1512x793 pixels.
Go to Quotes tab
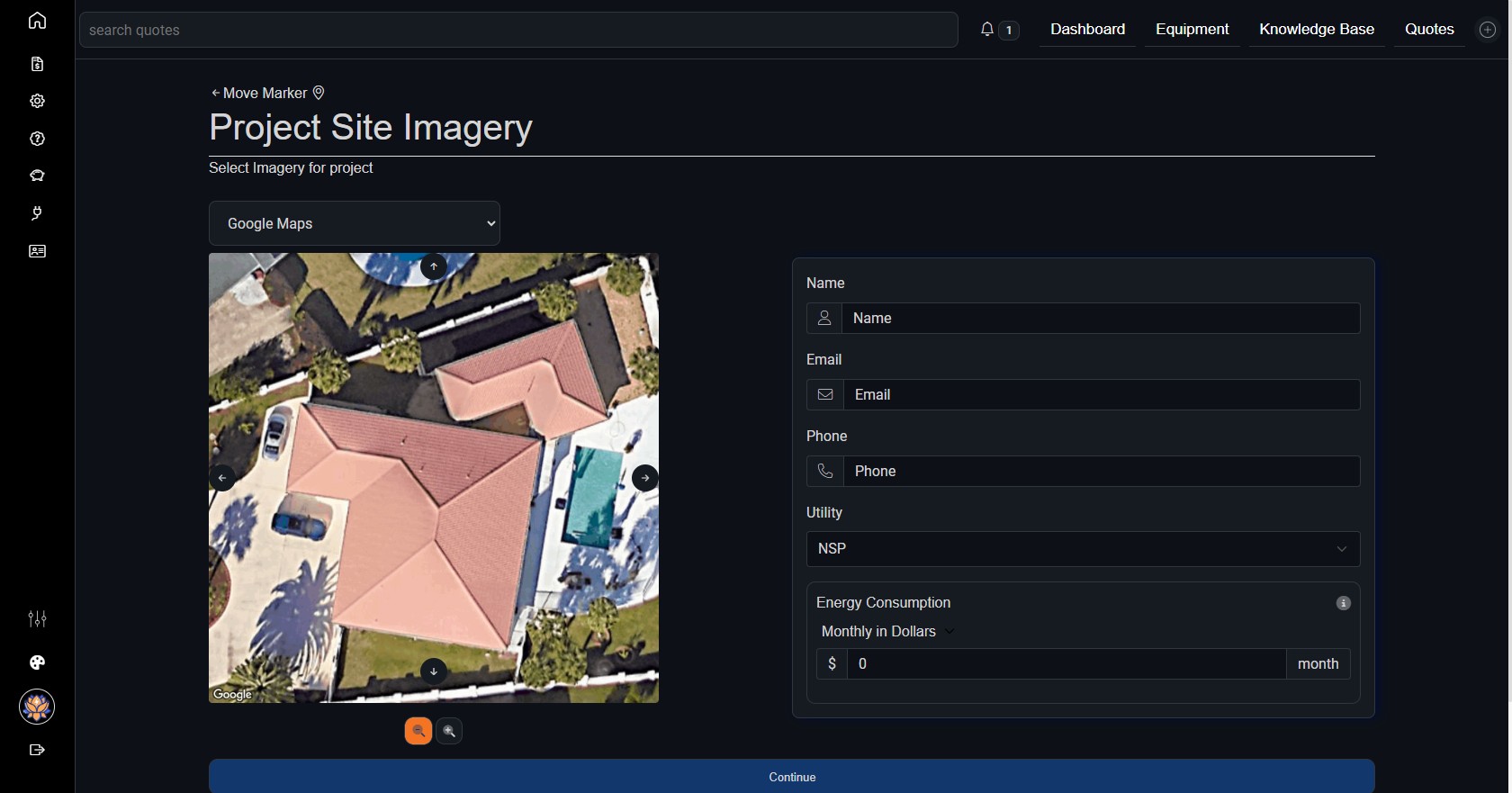1429,30
